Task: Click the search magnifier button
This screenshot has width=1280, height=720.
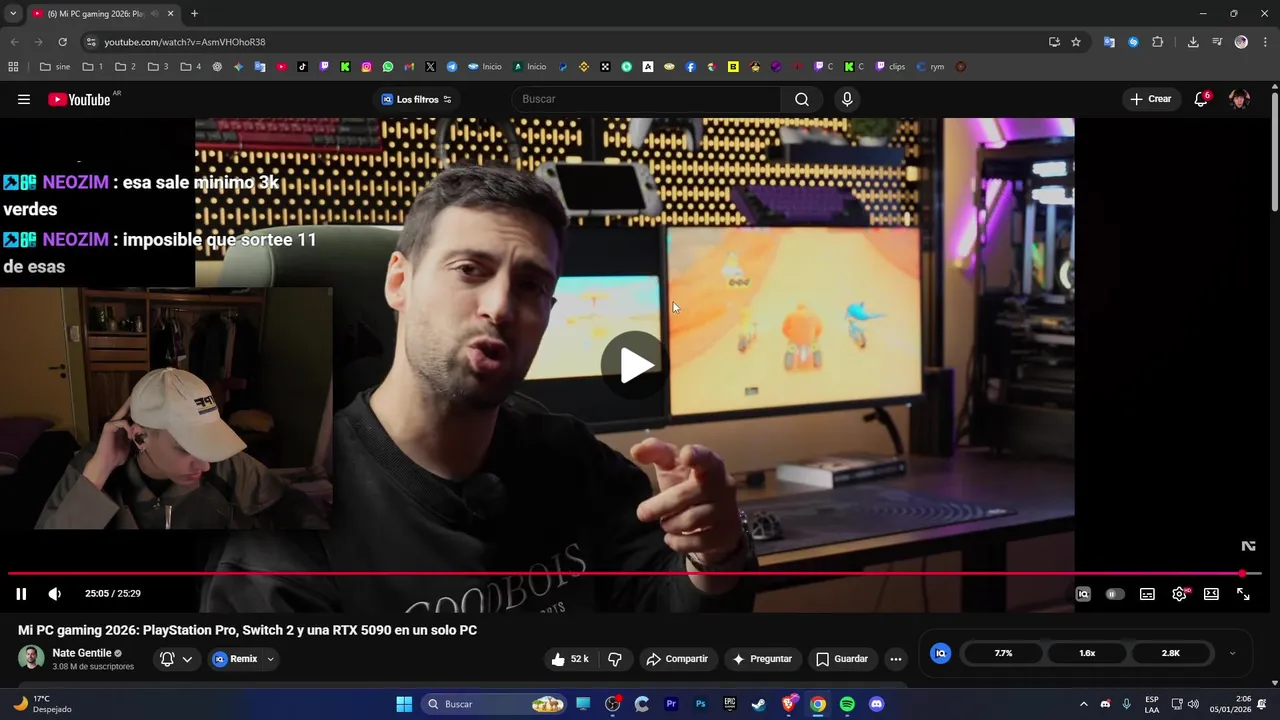Action: (x=802, y=99)
